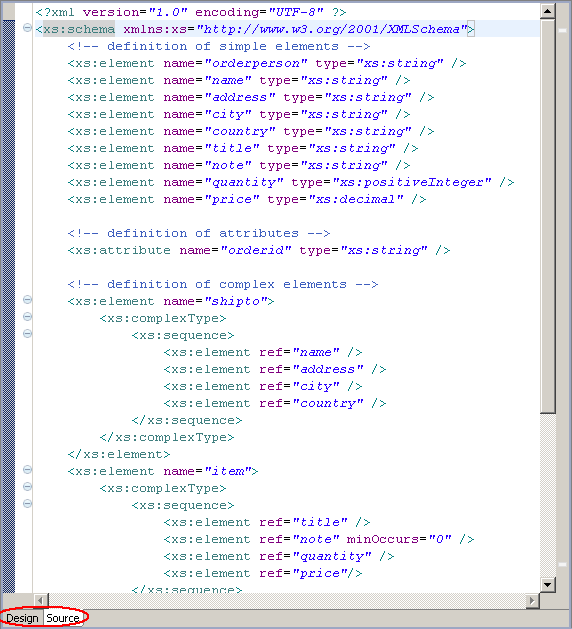Click the "orderid" attribute name value

tap(256, 250)
